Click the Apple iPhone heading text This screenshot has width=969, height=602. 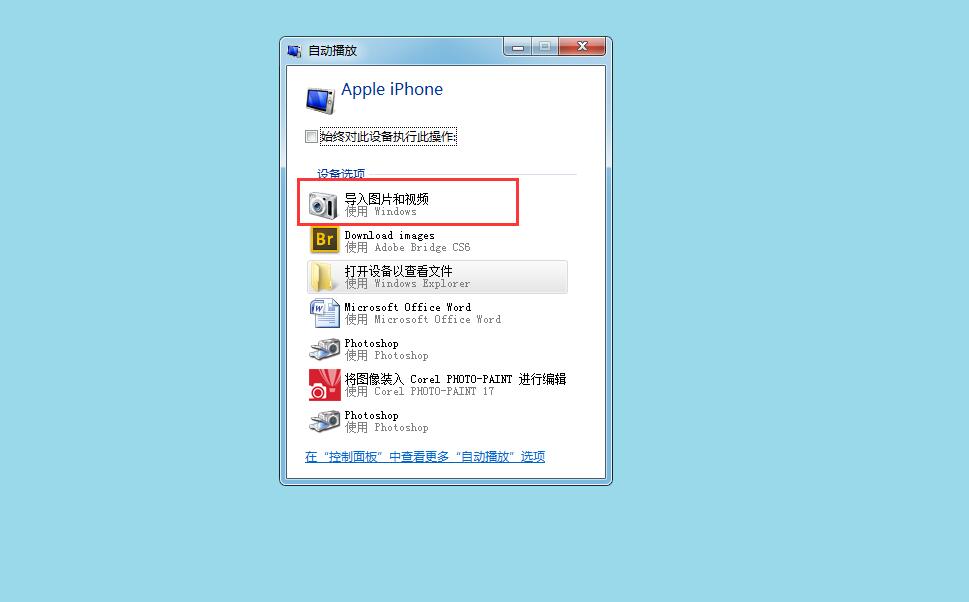coord(392,90)
